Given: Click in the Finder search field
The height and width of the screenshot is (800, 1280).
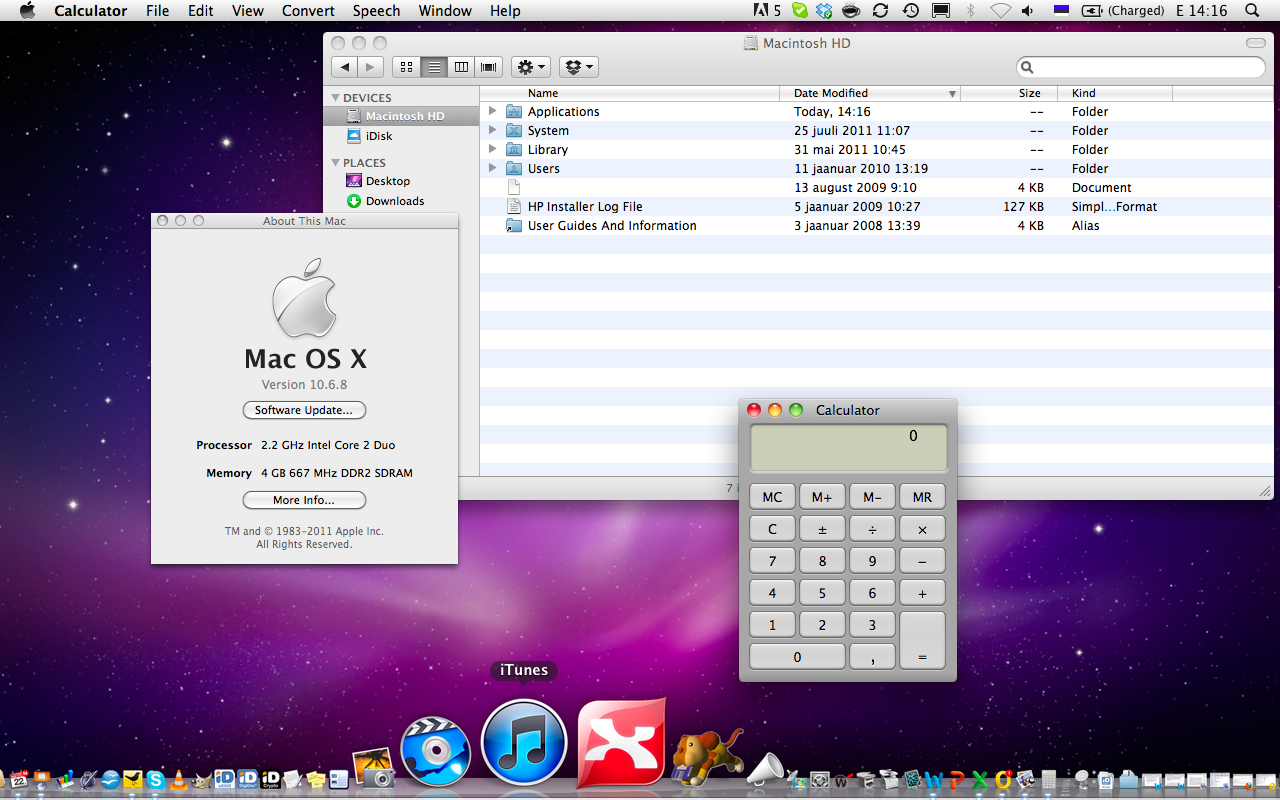Looking at the screenshot, I should pos(1141,67).
